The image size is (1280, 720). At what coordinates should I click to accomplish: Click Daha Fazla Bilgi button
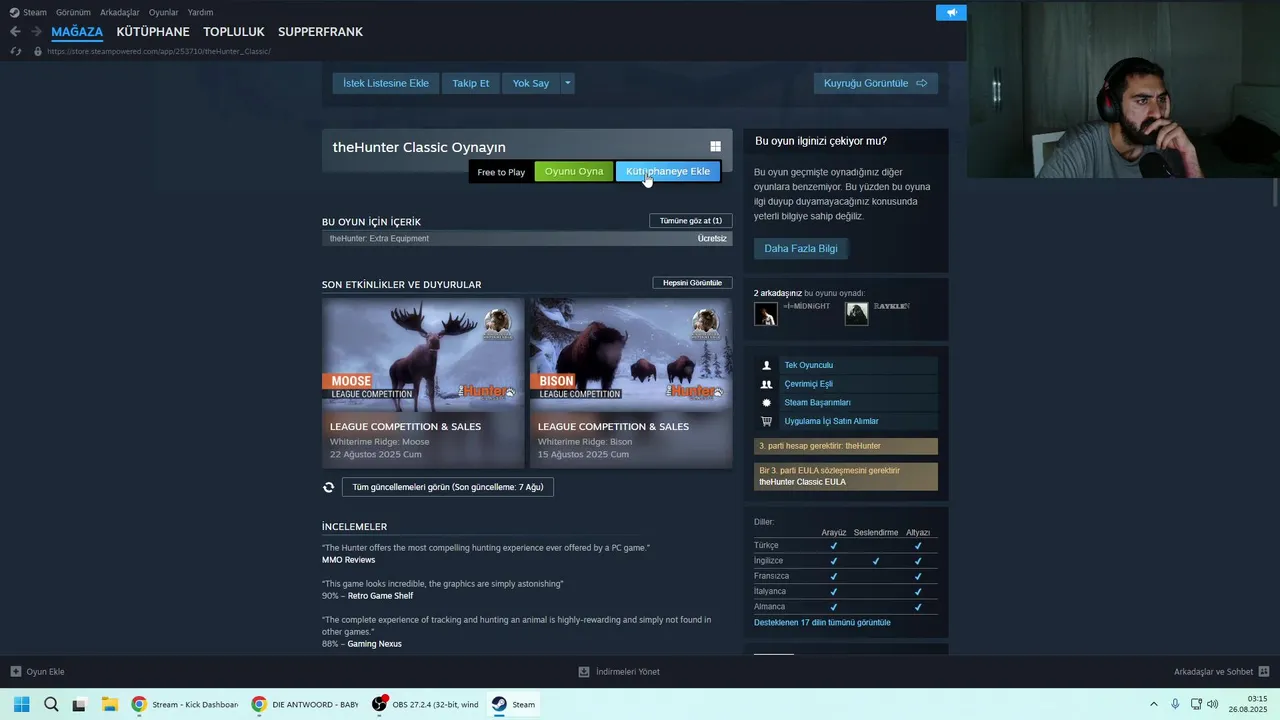[801, 248]
